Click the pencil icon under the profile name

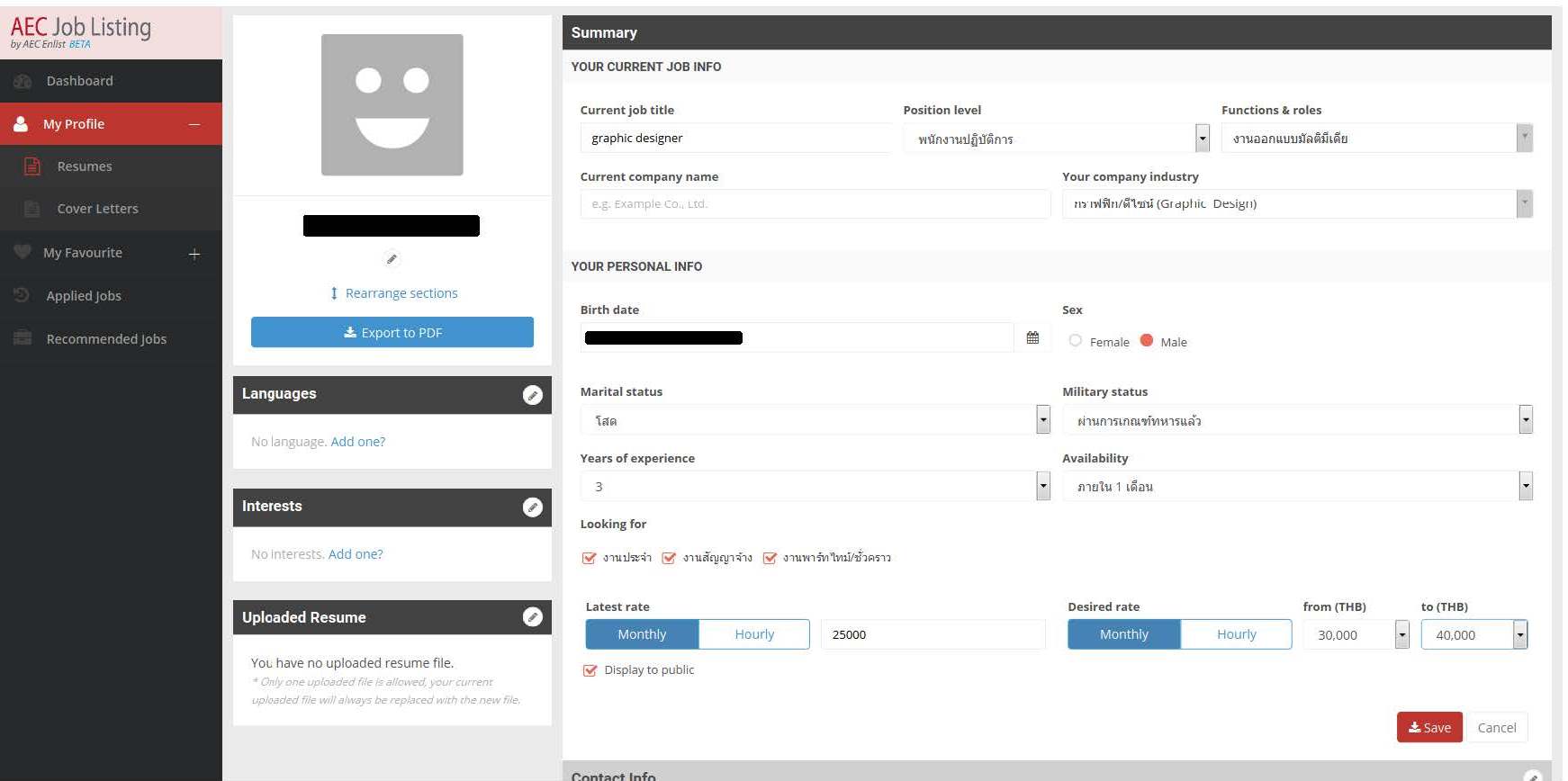click(x=392, y=259)
